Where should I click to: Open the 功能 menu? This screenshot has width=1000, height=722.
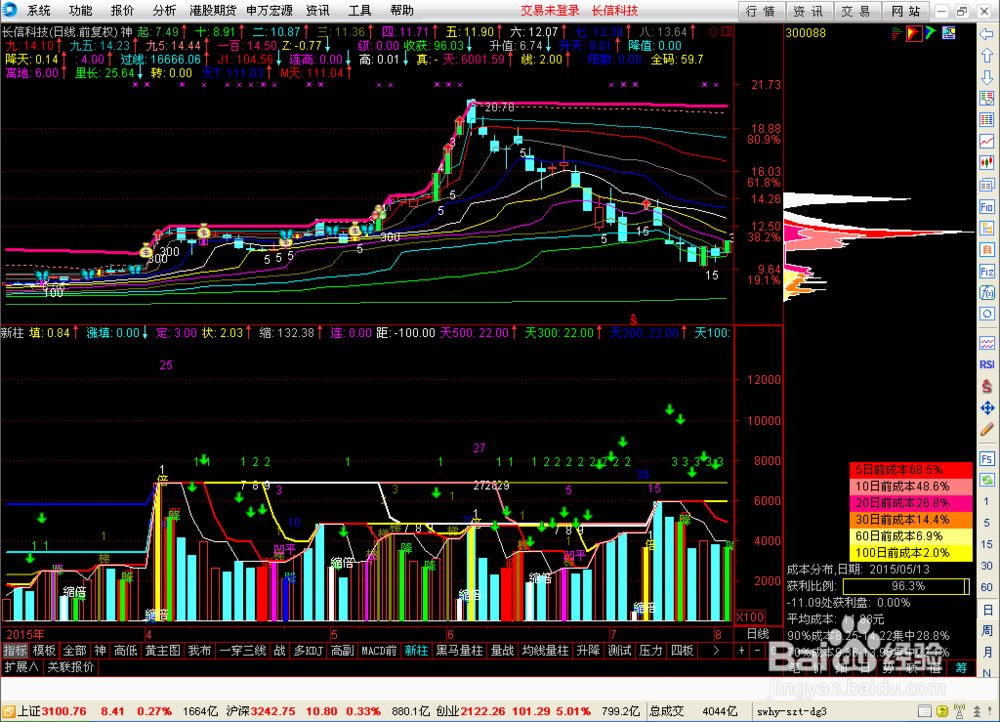[x=80, y=10]
